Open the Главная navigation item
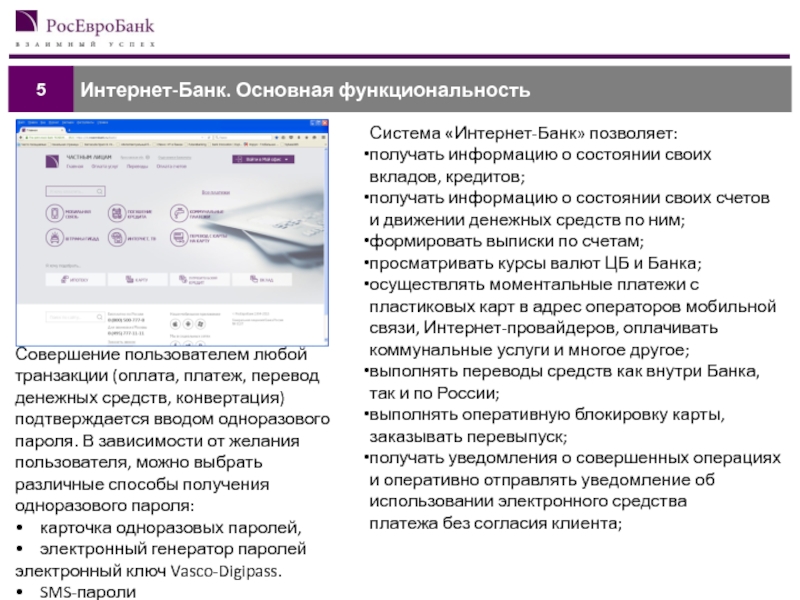800x600 pixels. pyautogui.click(x=75, y=166)
